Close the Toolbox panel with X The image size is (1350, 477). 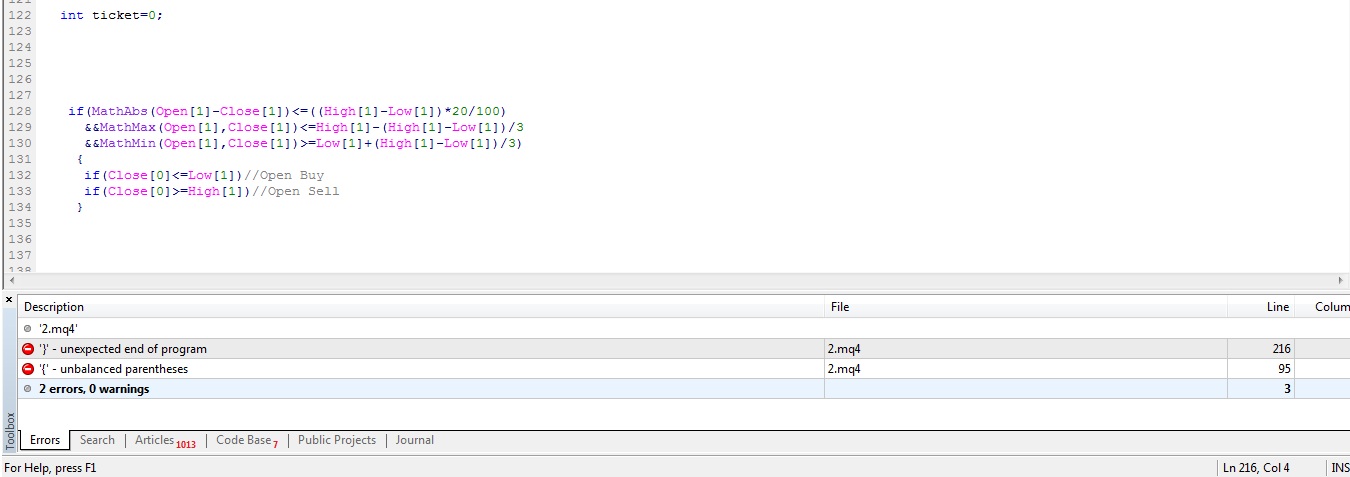(9, 300)
